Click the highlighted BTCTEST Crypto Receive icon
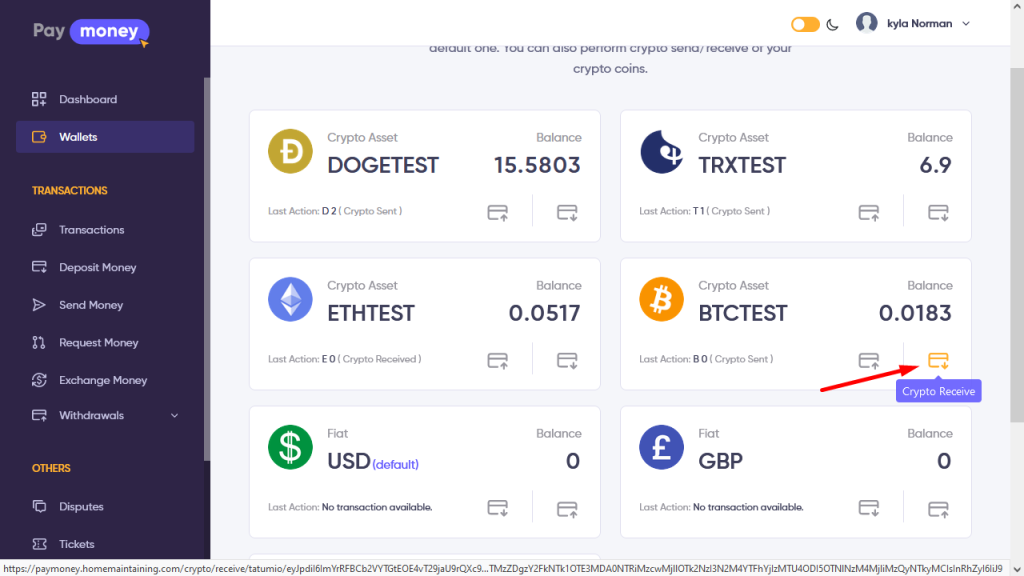 click(x=938, y=360)
